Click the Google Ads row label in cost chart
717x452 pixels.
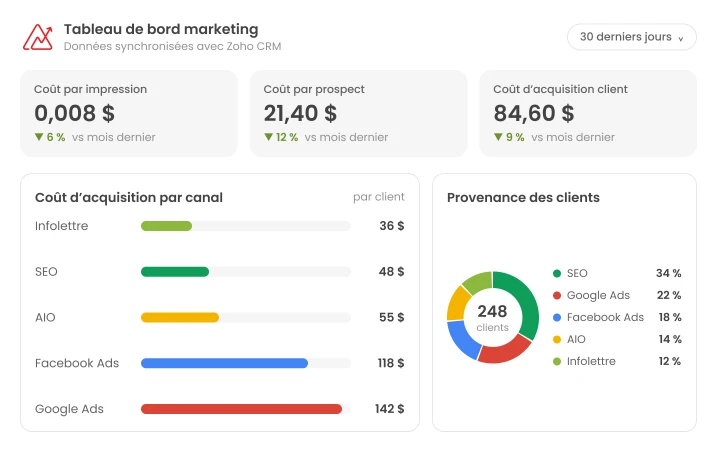(69, 409)
